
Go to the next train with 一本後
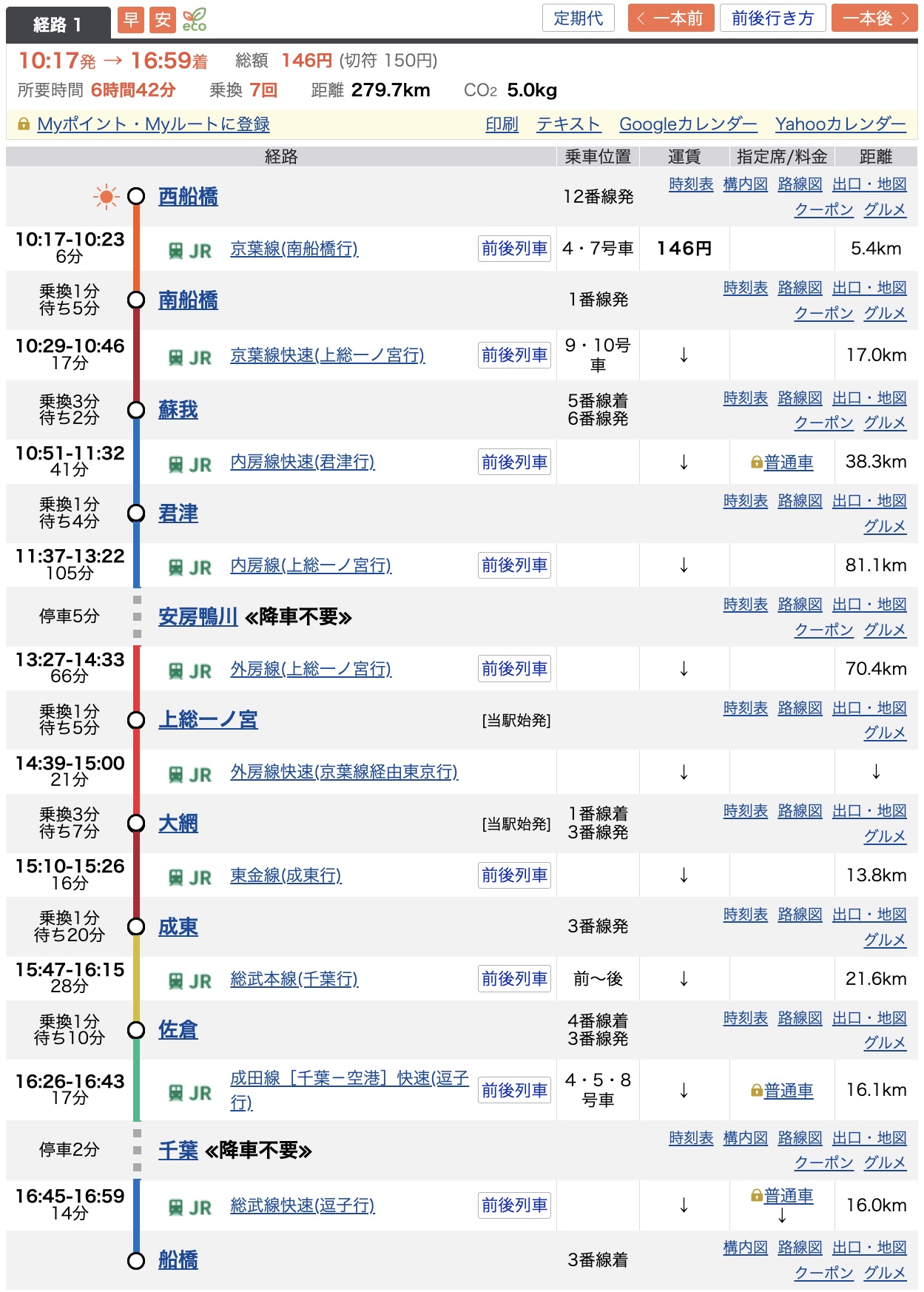[x=874, y=18]
